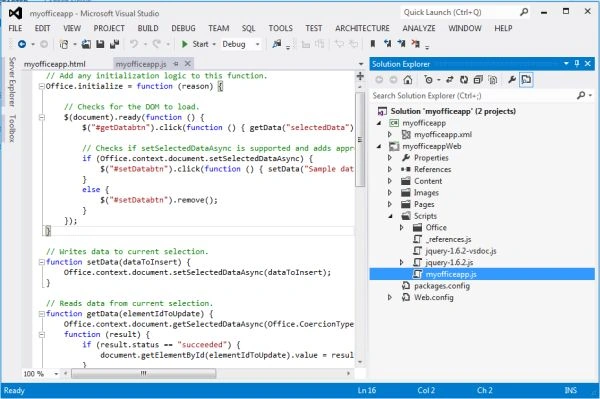Pin the Solution Explorer with auto-hide pushpin

tap(577, 64)
